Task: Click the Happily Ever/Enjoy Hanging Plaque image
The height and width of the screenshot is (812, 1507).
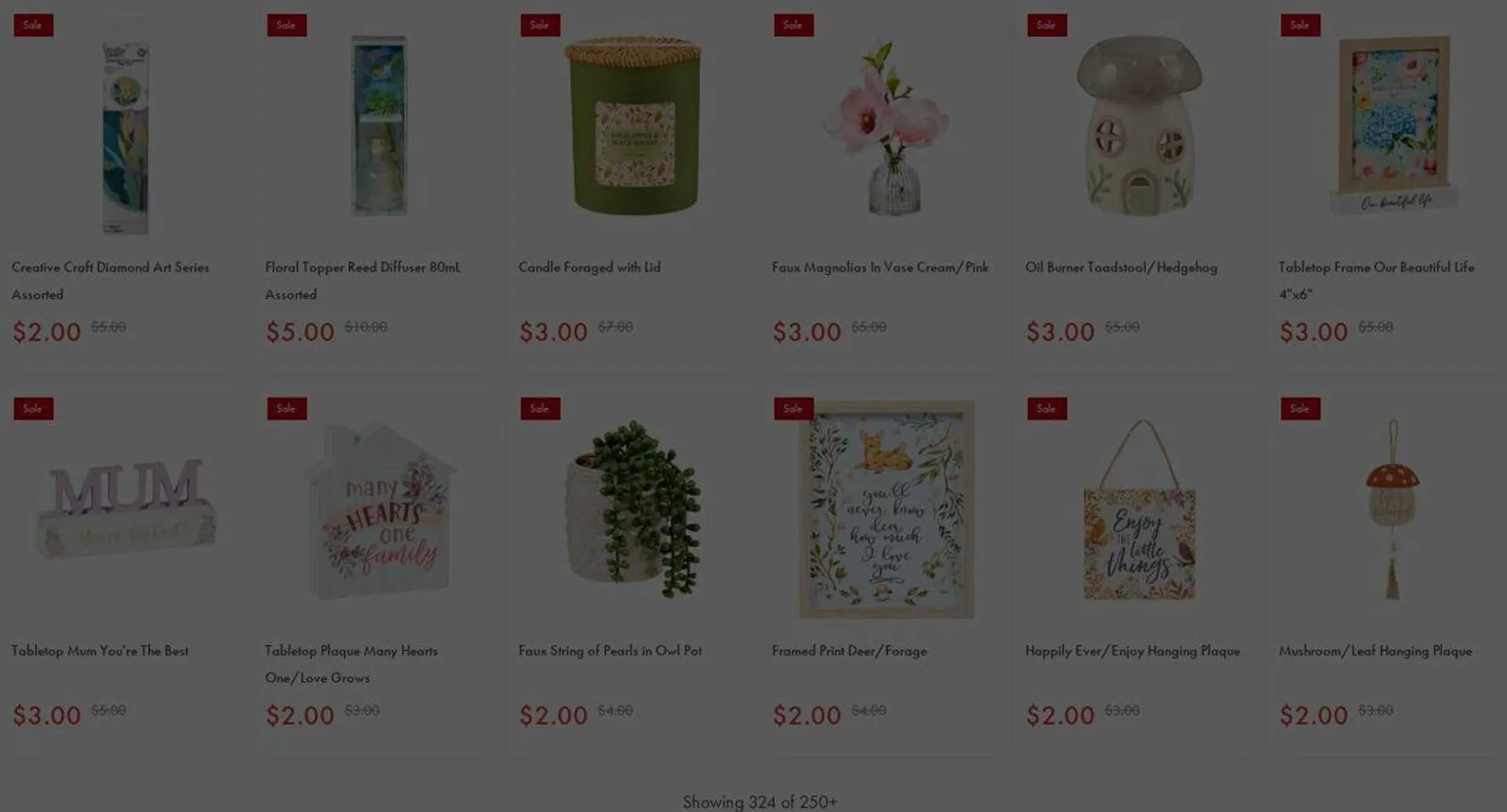Action: [1139, 510]
